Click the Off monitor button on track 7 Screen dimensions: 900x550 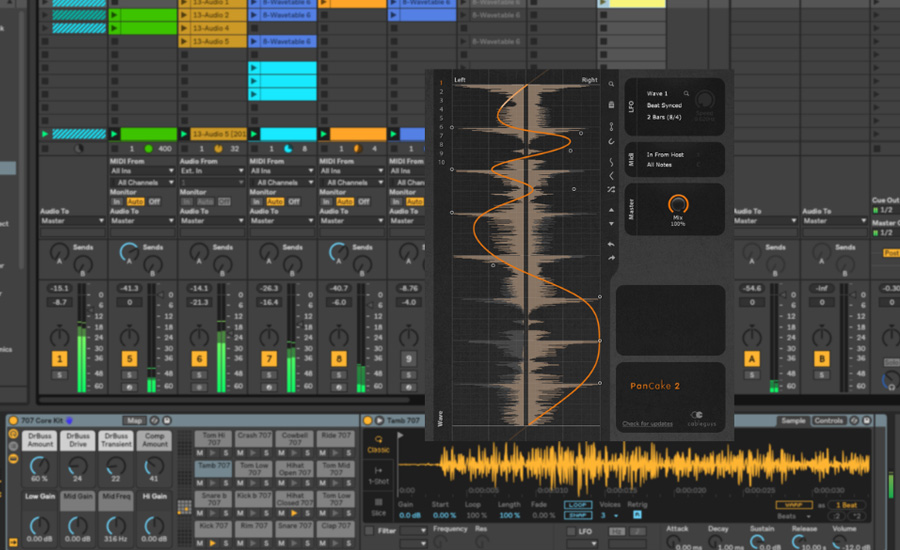[294, 202]
